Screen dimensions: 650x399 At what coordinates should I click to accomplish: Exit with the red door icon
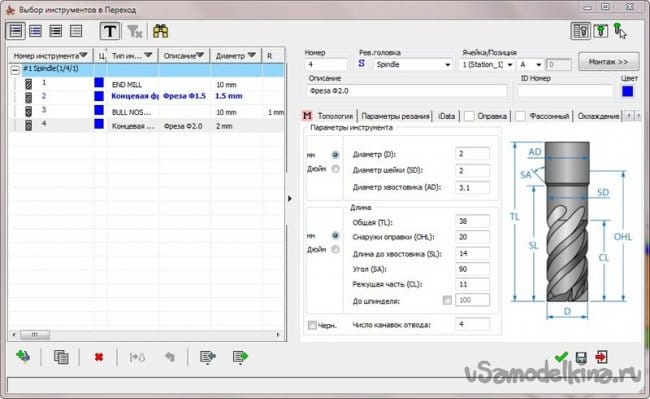point(601,357)
